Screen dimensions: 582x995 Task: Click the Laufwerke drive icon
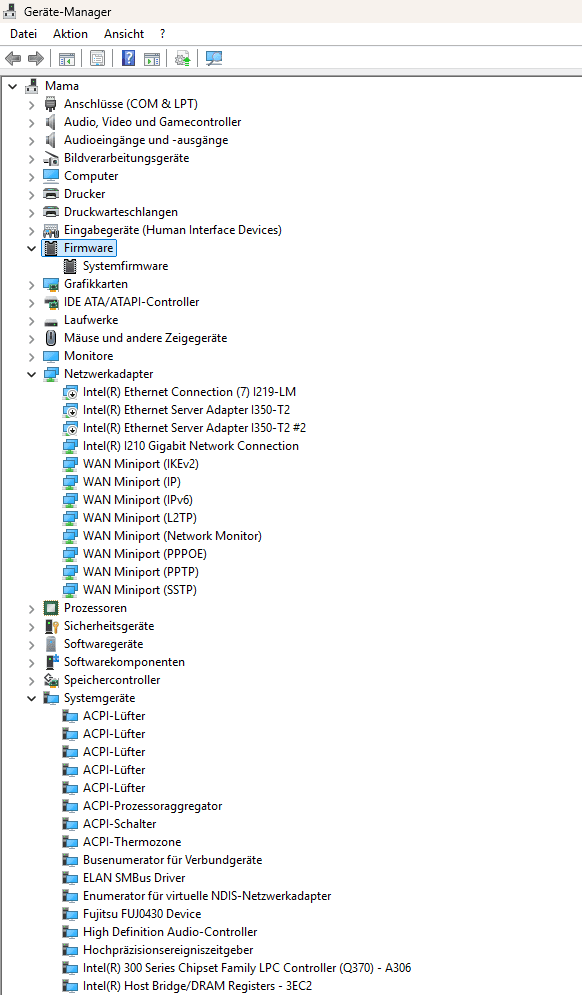point(51,321)
